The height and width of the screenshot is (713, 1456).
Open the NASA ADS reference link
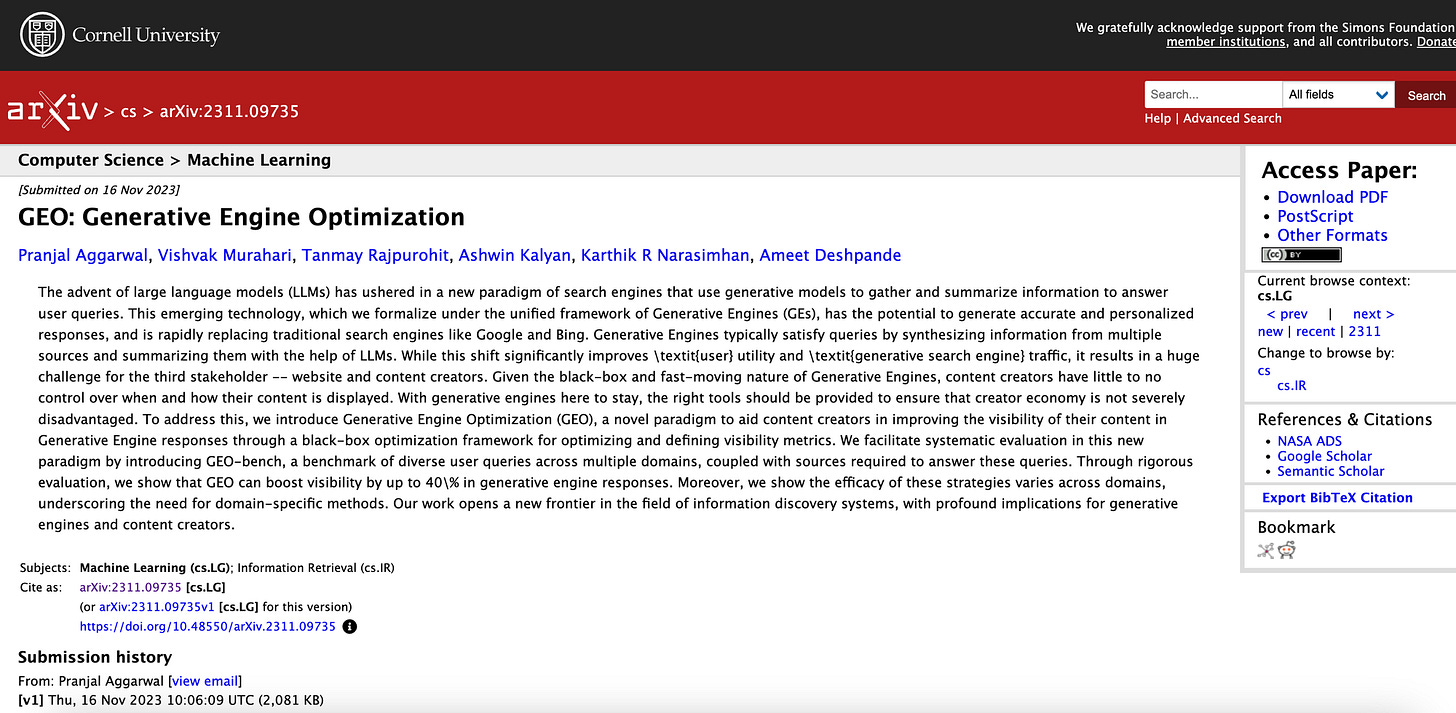[1309, 441]
